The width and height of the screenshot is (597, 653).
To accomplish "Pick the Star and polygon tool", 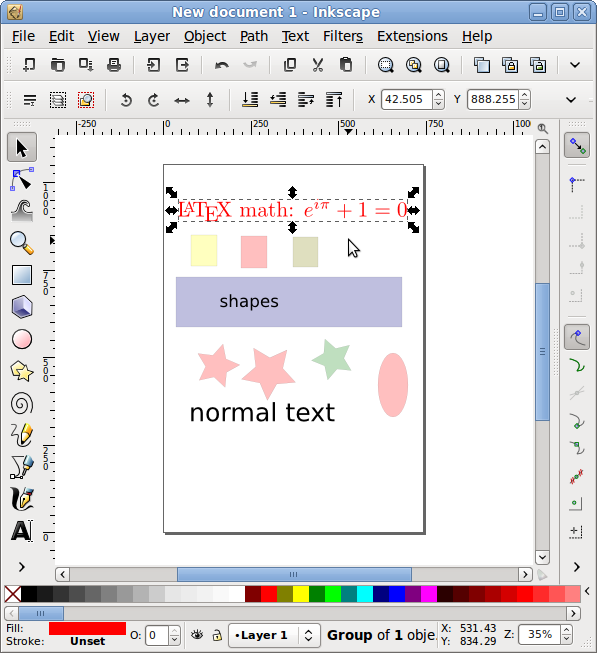I will 22,371.
